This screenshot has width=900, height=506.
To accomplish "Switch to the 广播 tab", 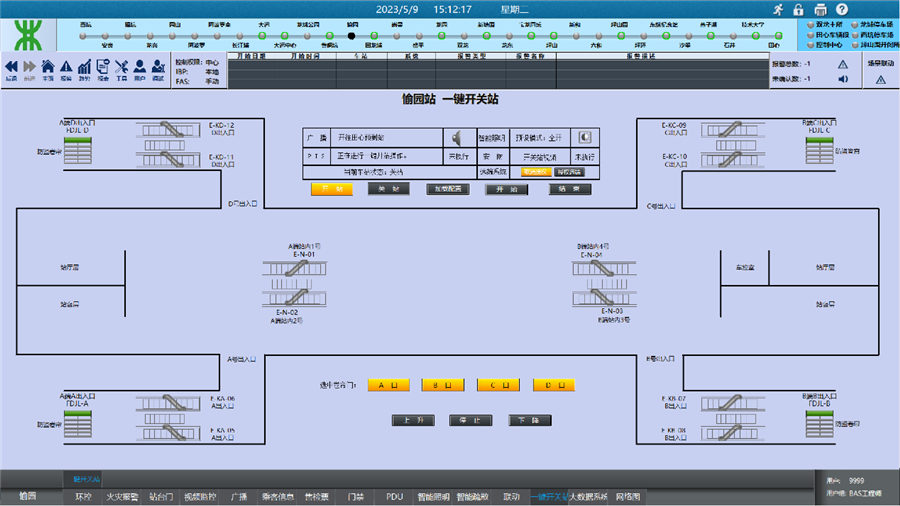I will click(239, 497).
